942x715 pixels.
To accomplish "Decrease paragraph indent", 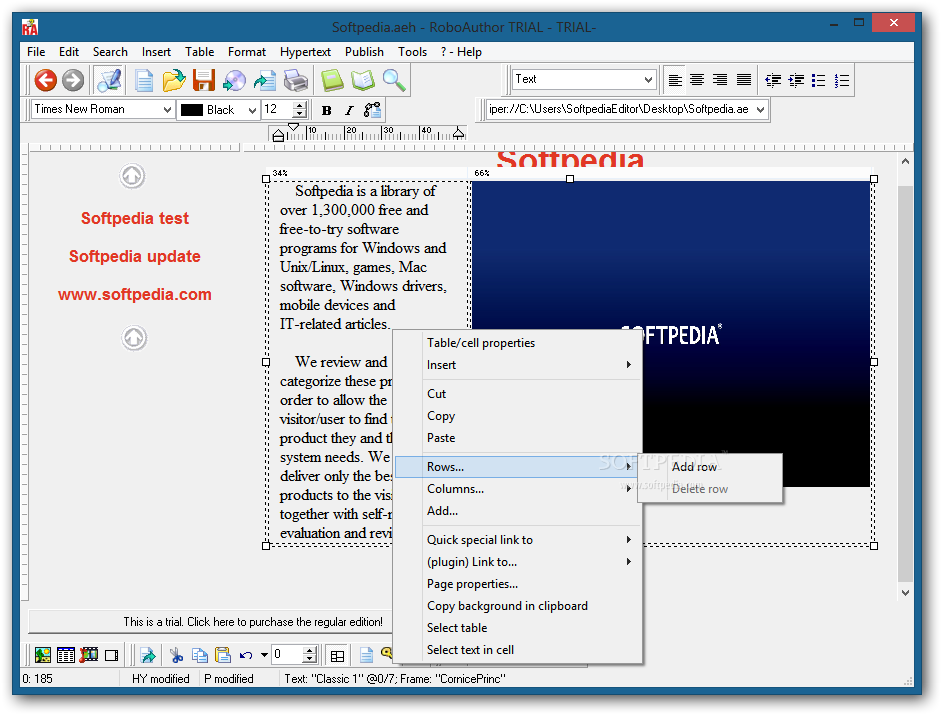I will click(x=773, y=80).
